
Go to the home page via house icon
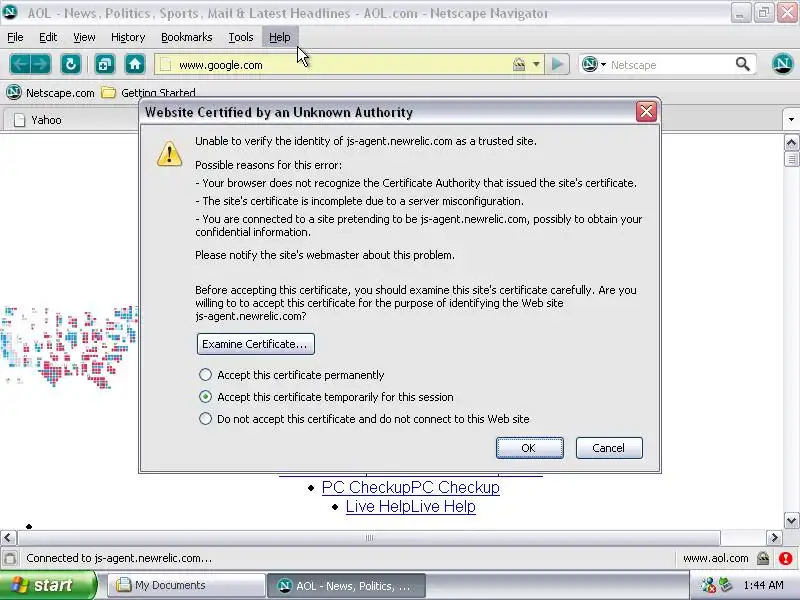(x=135, y=64)
